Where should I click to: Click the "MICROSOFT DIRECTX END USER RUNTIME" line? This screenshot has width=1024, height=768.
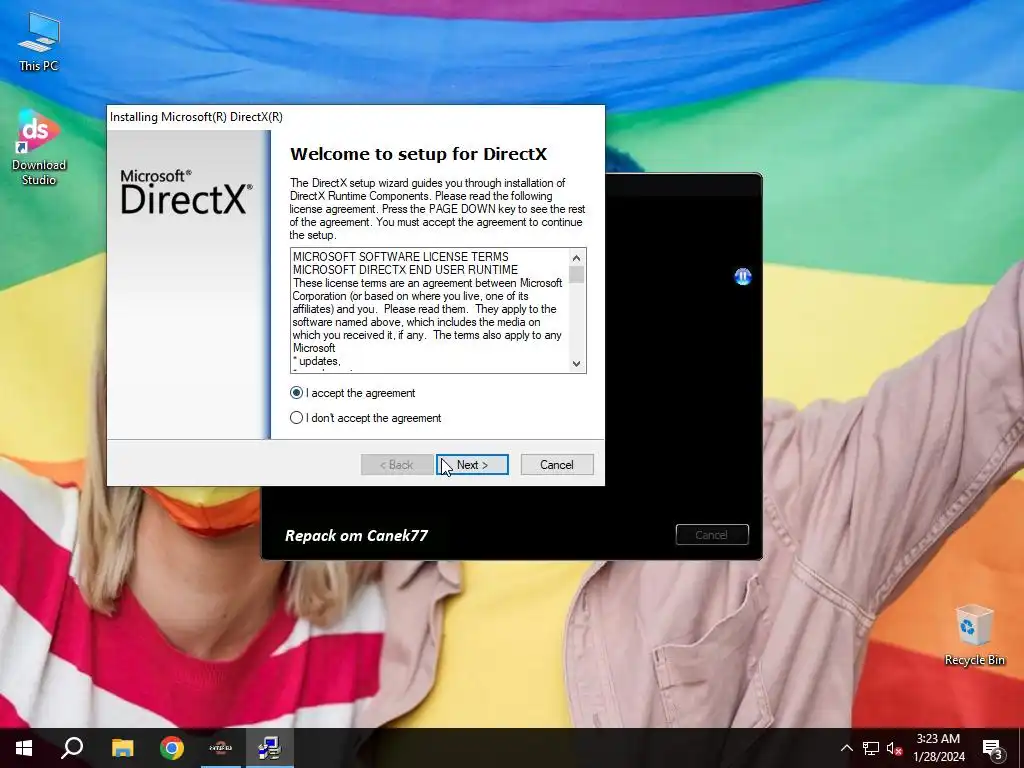point(405,270)
